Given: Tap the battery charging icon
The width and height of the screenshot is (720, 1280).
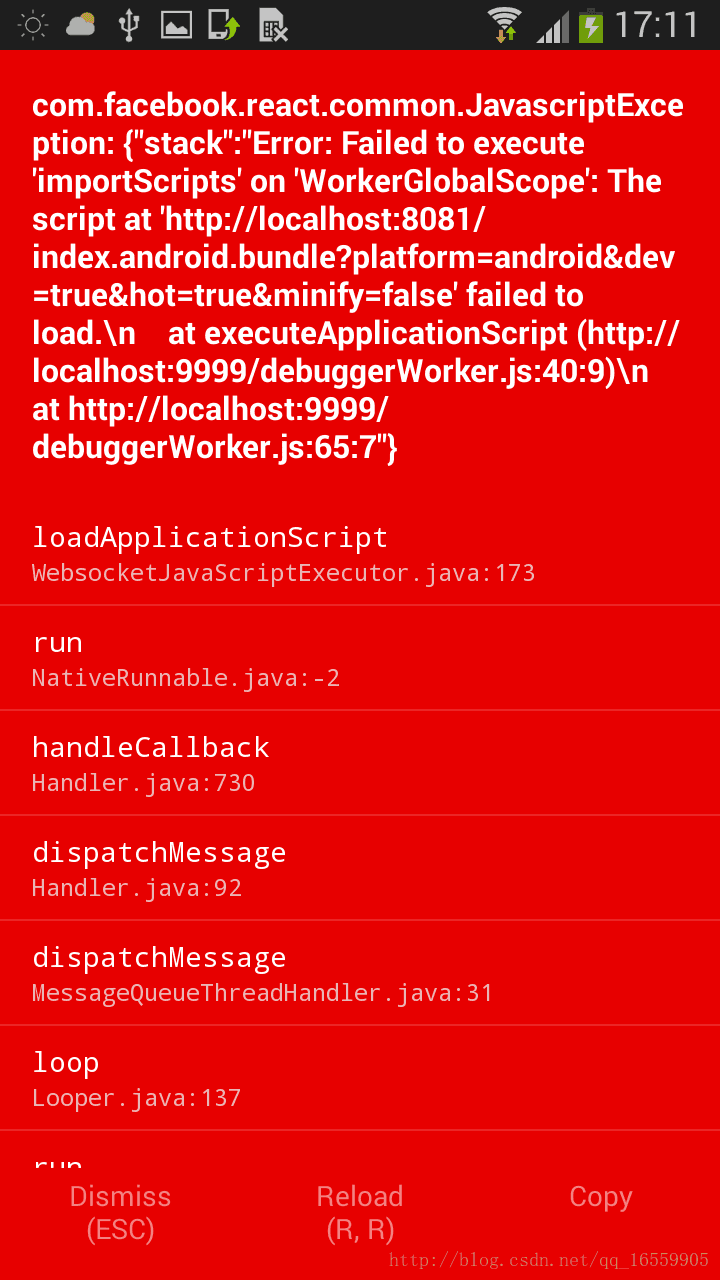Looking at the screenshot, I should click(591, 25).
